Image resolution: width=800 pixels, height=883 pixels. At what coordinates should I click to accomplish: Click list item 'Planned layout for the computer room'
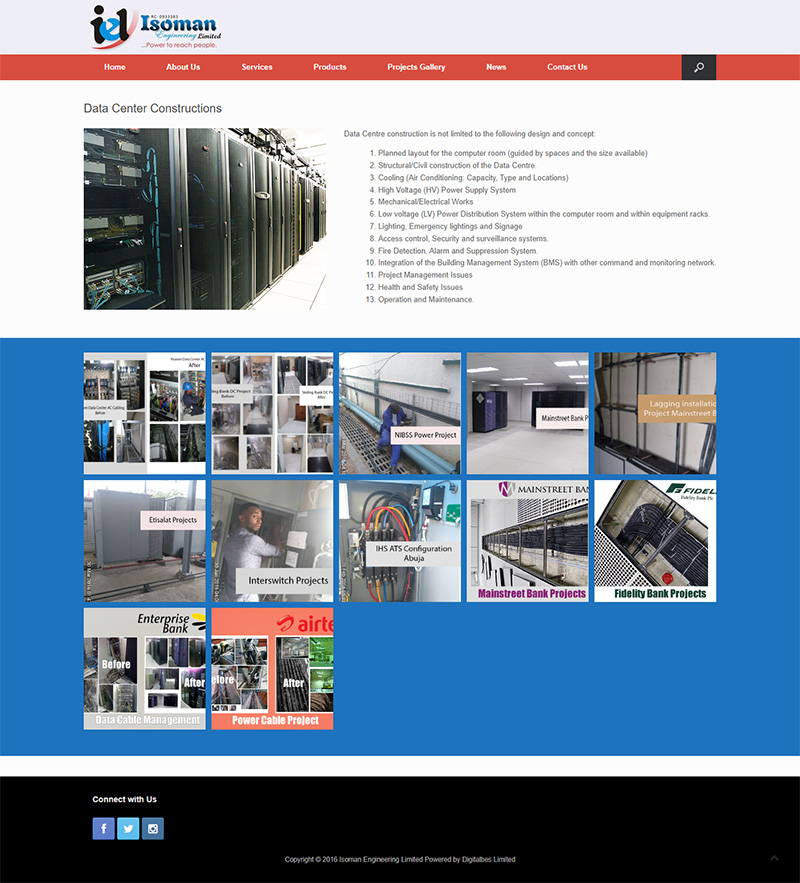click(513, 153)
